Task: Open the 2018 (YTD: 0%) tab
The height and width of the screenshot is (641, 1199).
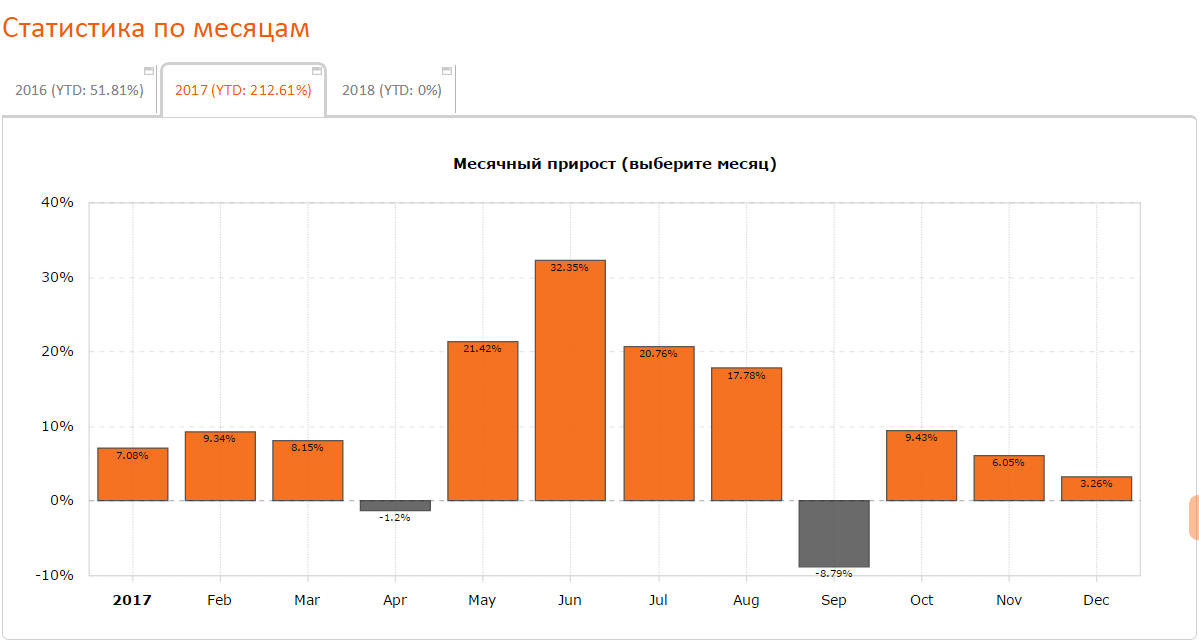Action: [x=391, y=91]
